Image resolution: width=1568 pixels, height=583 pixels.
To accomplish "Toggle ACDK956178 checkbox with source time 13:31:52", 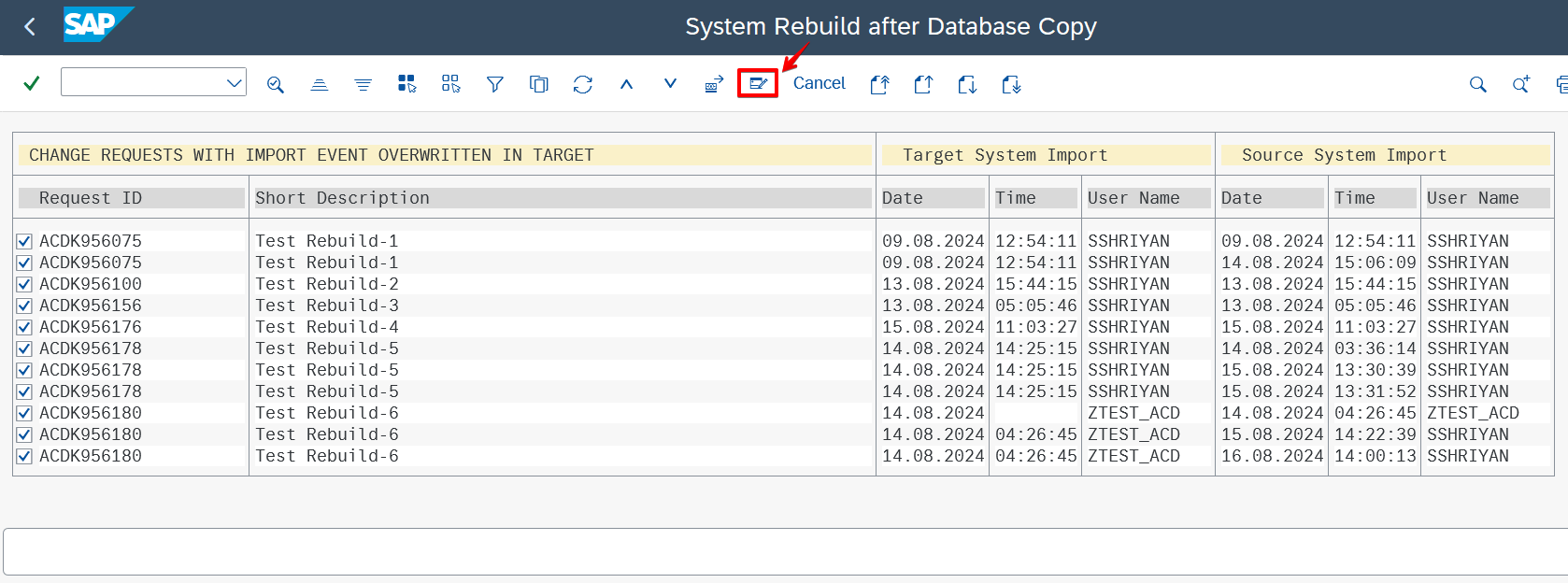I will 24,391.
